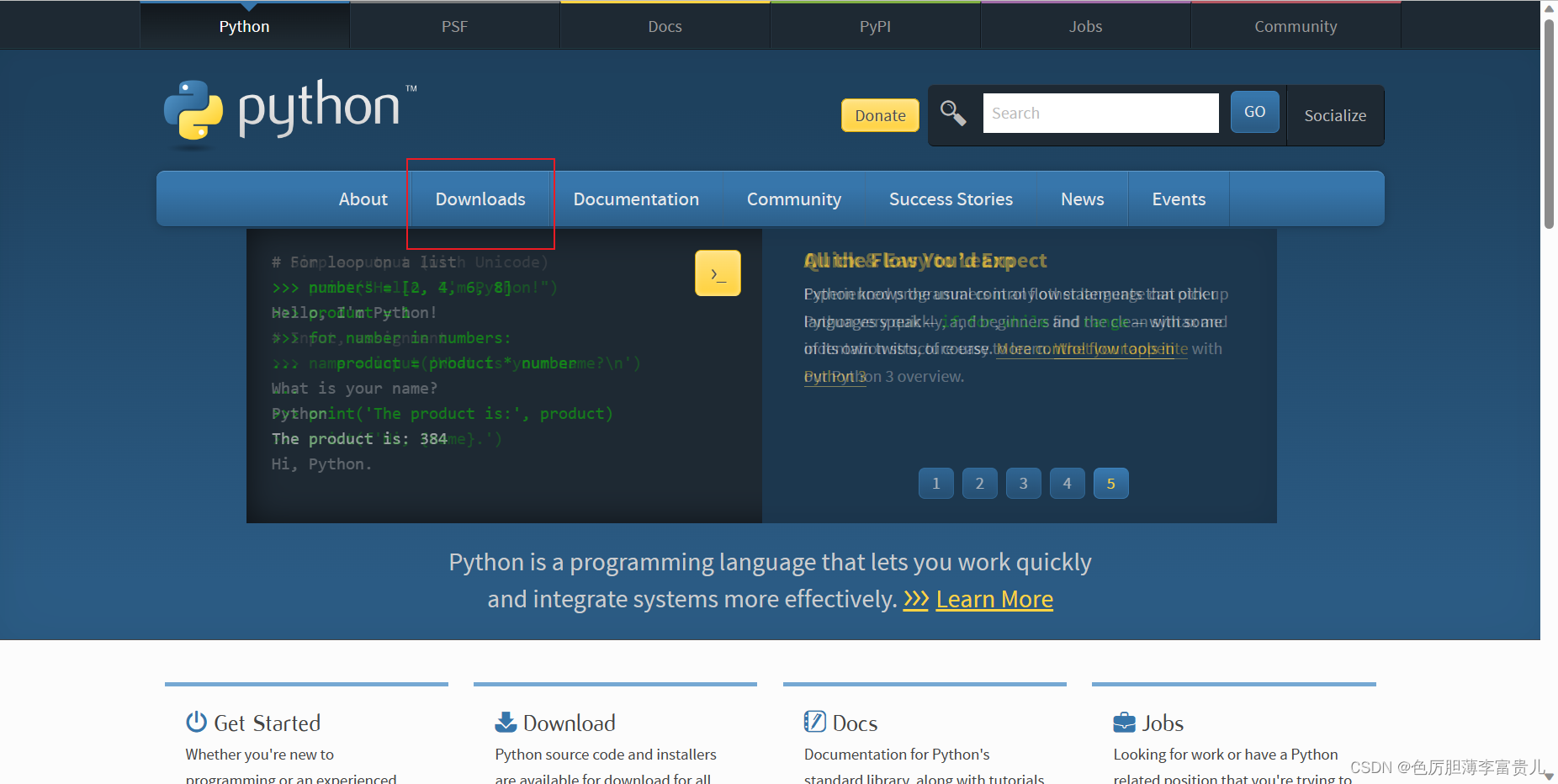Image resolution: width=1558 pixels, height=784 pixels.
Task: Click the Jobs briefcase icon
Action: point(1124,723)
